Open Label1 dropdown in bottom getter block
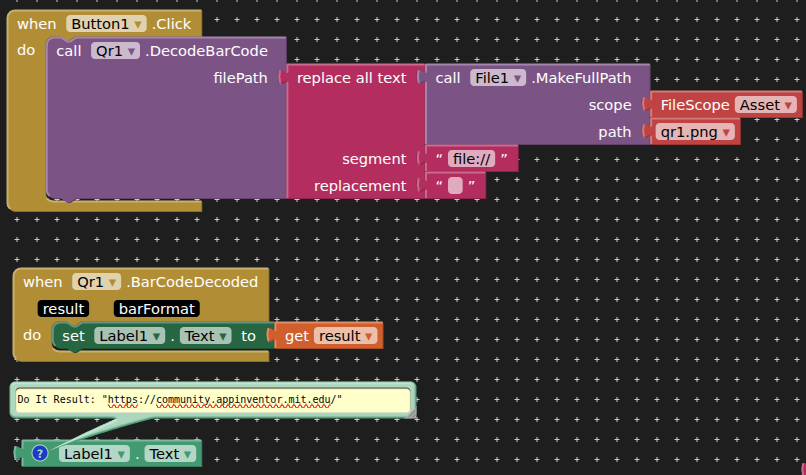The height and width of the screenshot is (475, 806). [95, 454]
